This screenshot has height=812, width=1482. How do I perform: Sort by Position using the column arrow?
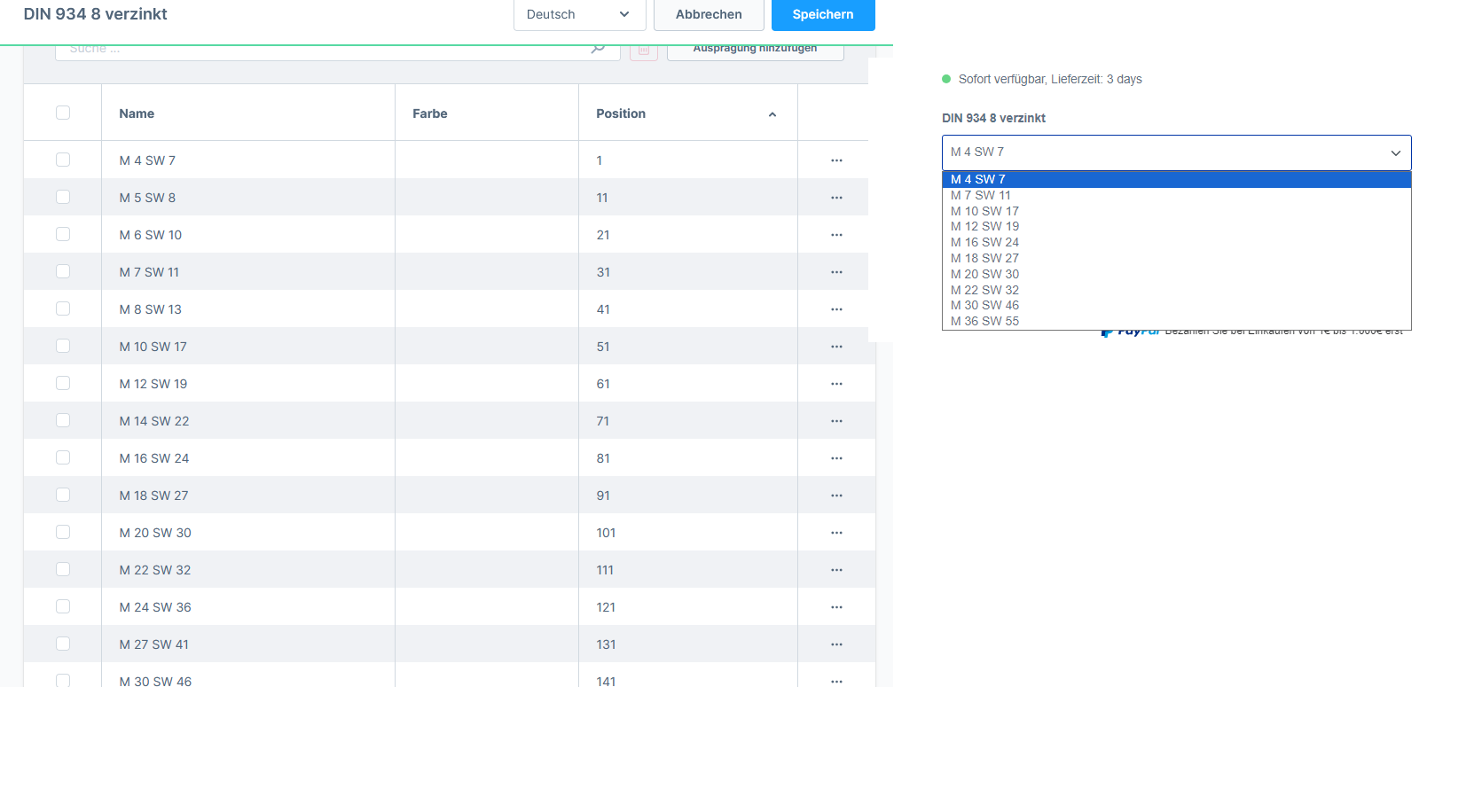pyautogui.click(x=772, y=114)
